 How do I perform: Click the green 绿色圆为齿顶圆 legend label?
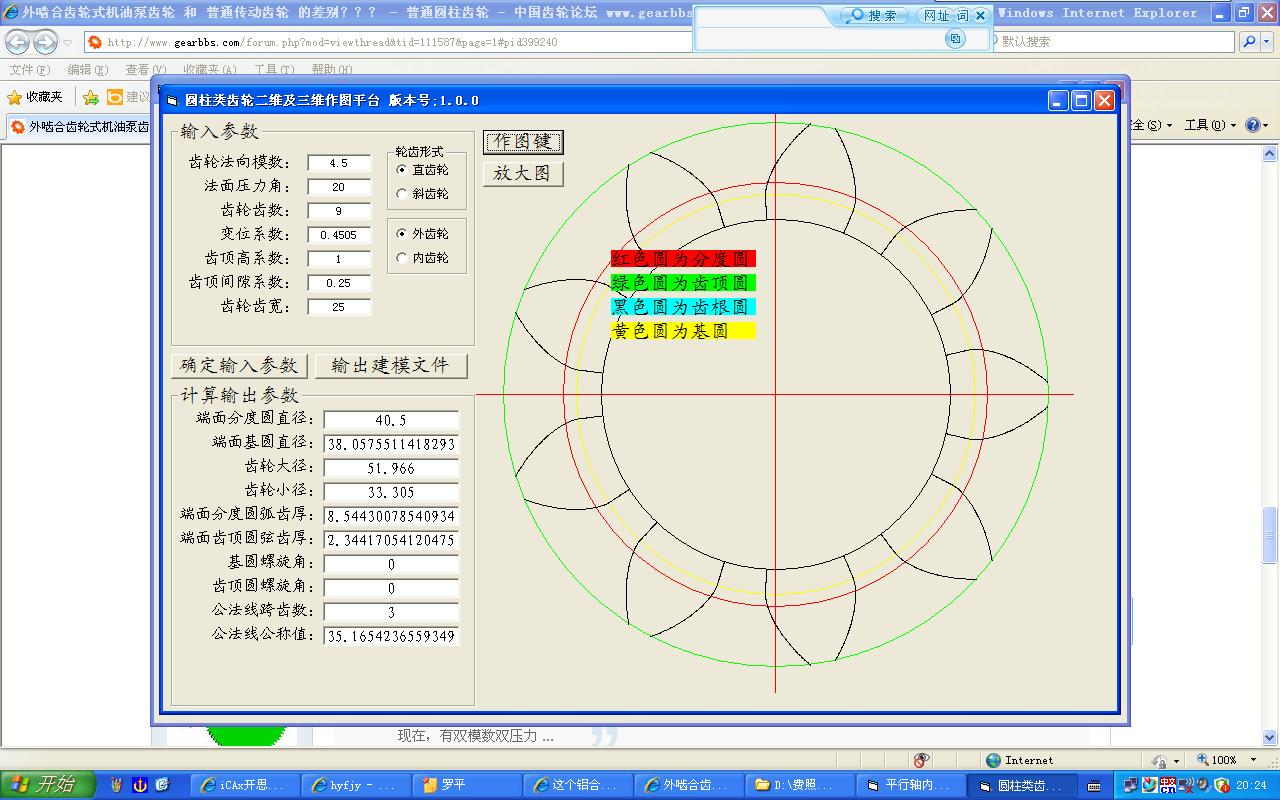683,283
